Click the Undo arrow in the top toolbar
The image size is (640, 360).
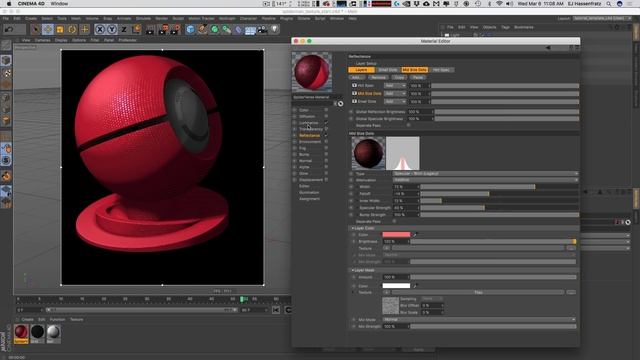(9, 29)
